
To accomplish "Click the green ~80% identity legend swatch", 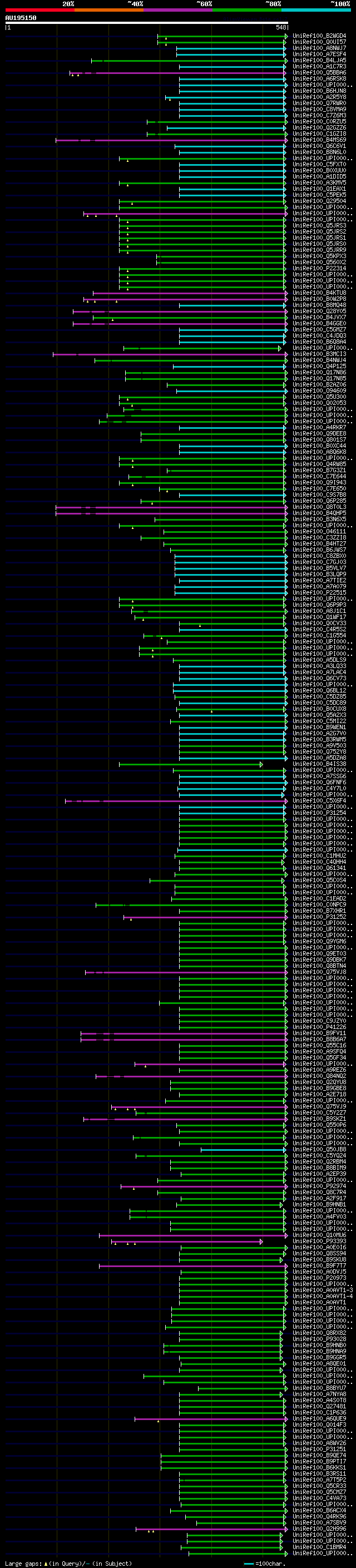I will (247, 10).
